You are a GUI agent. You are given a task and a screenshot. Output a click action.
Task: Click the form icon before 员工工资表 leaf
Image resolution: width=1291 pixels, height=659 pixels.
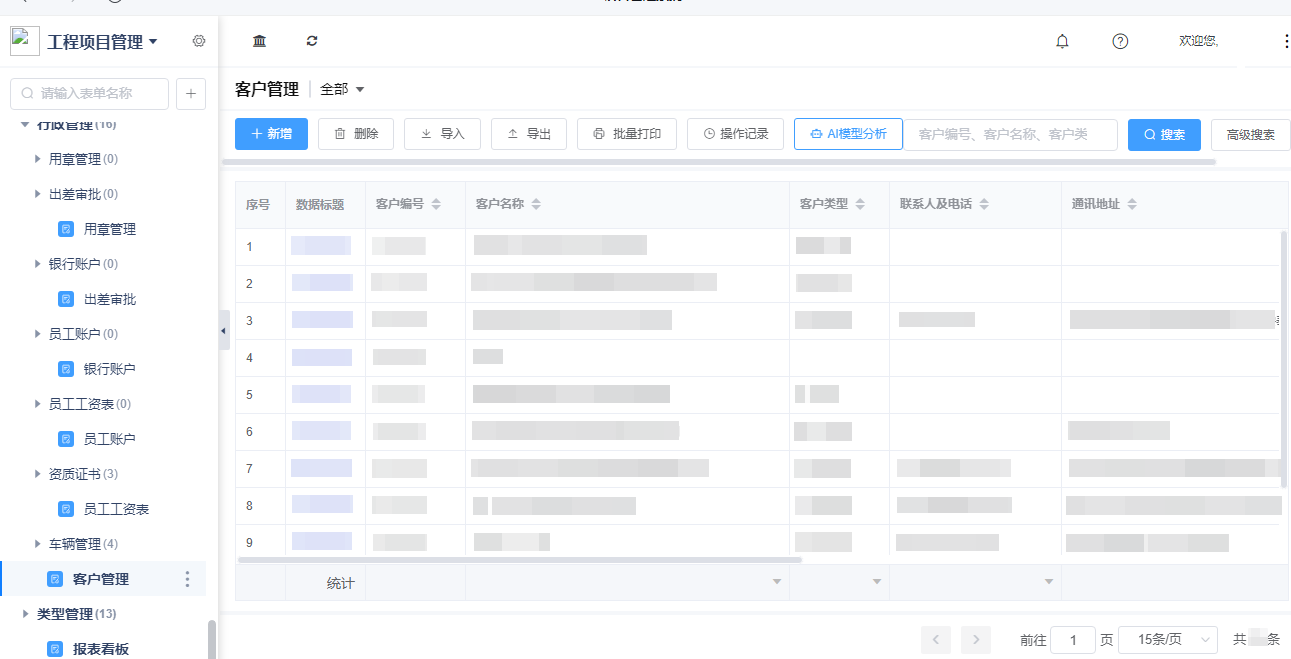coord(66,509)
